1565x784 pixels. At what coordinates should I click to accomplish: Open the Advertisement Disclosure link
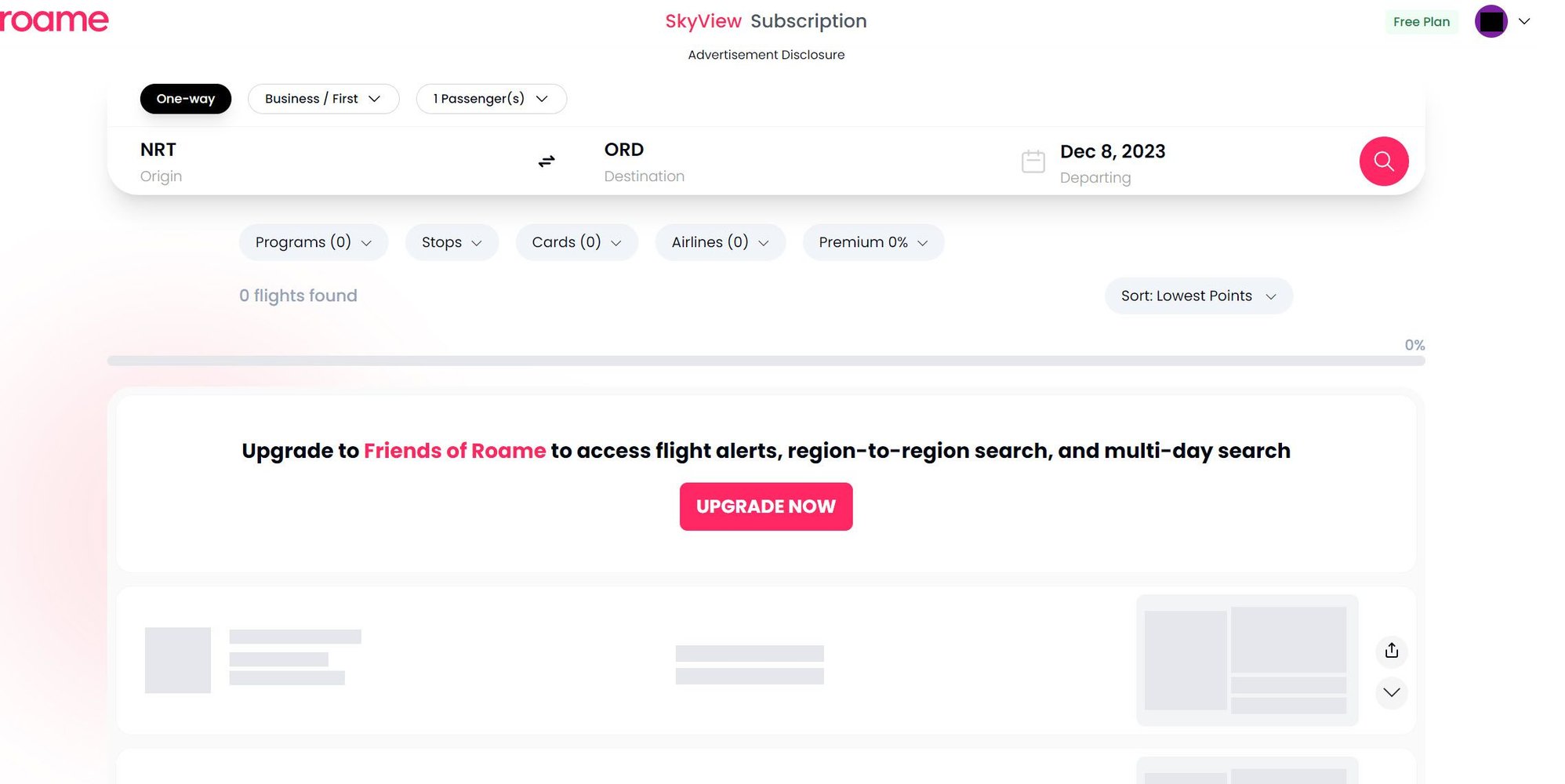(766, 55)
